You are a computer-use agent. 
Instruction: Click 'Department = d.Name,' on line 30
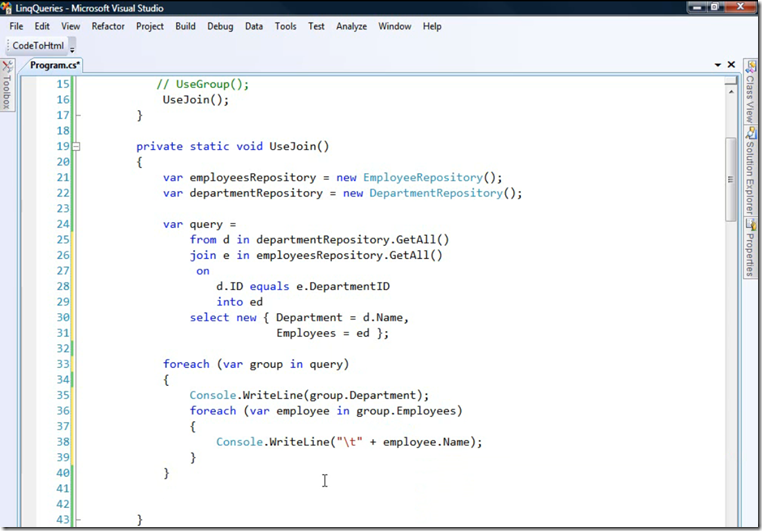pos(342,317)
